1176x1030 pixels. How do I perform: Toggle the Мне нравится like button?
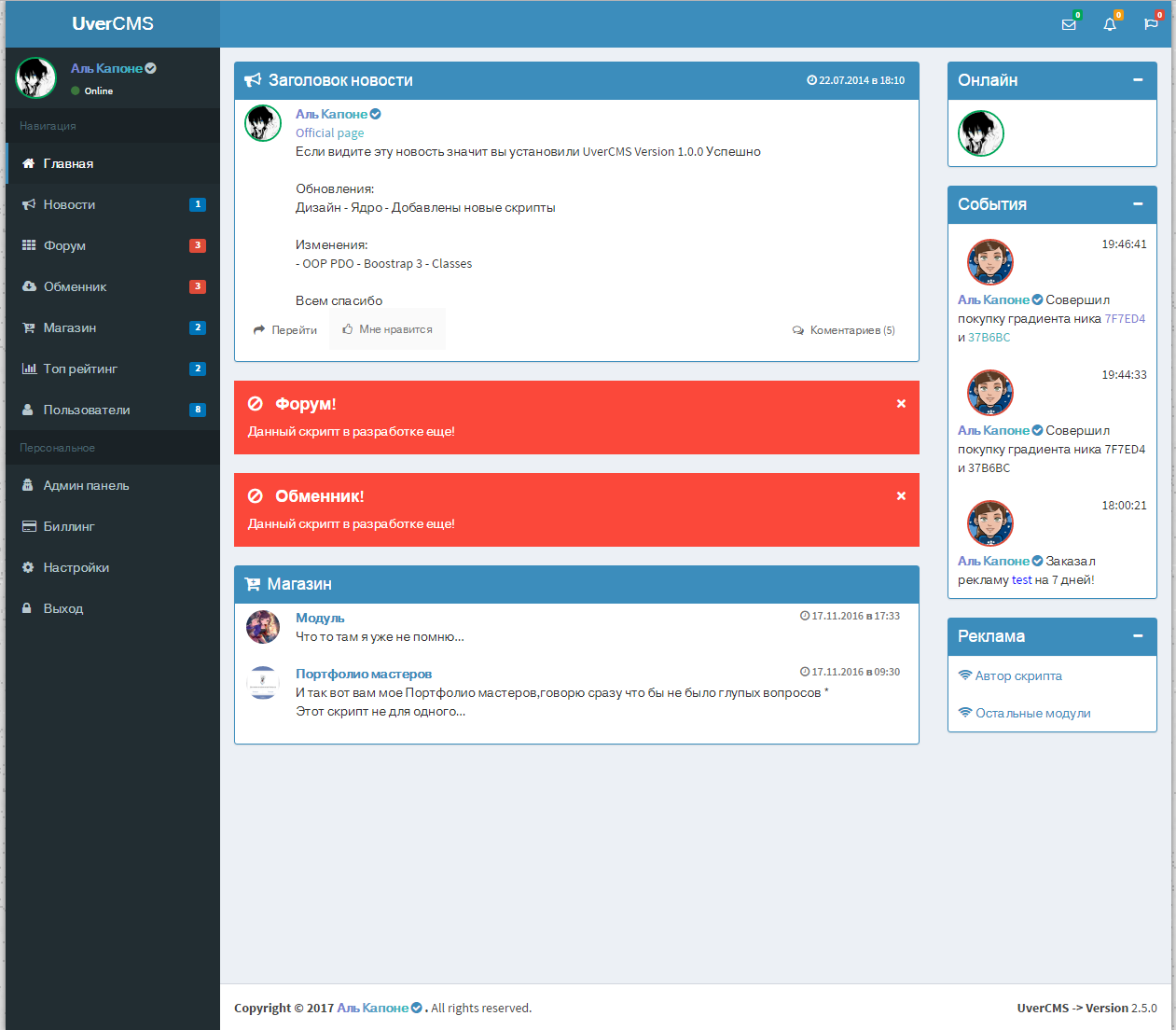tap(387, 329)
